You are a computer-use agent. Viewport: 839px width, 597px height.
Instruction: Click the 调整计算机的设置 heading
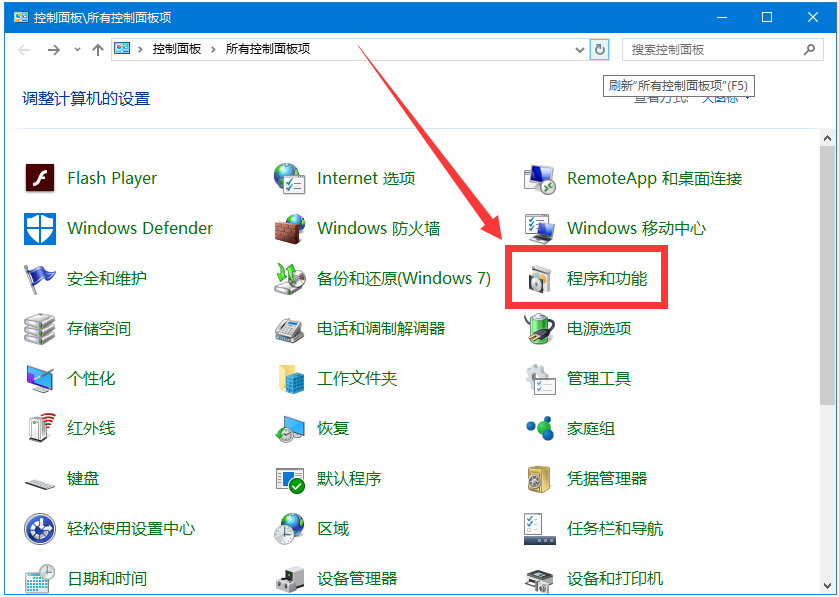[x=86, y=99]
